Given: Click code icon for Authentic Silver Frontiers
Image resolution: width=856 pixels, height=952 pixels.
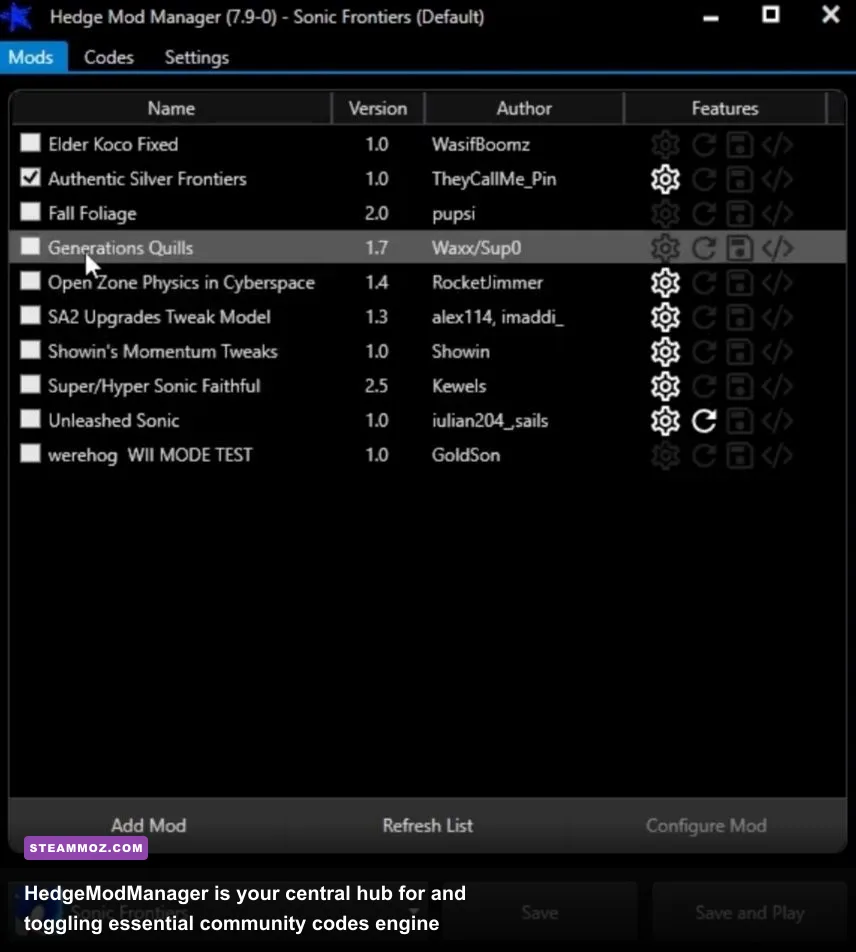Looking at the screenshot, I should 778,179.
